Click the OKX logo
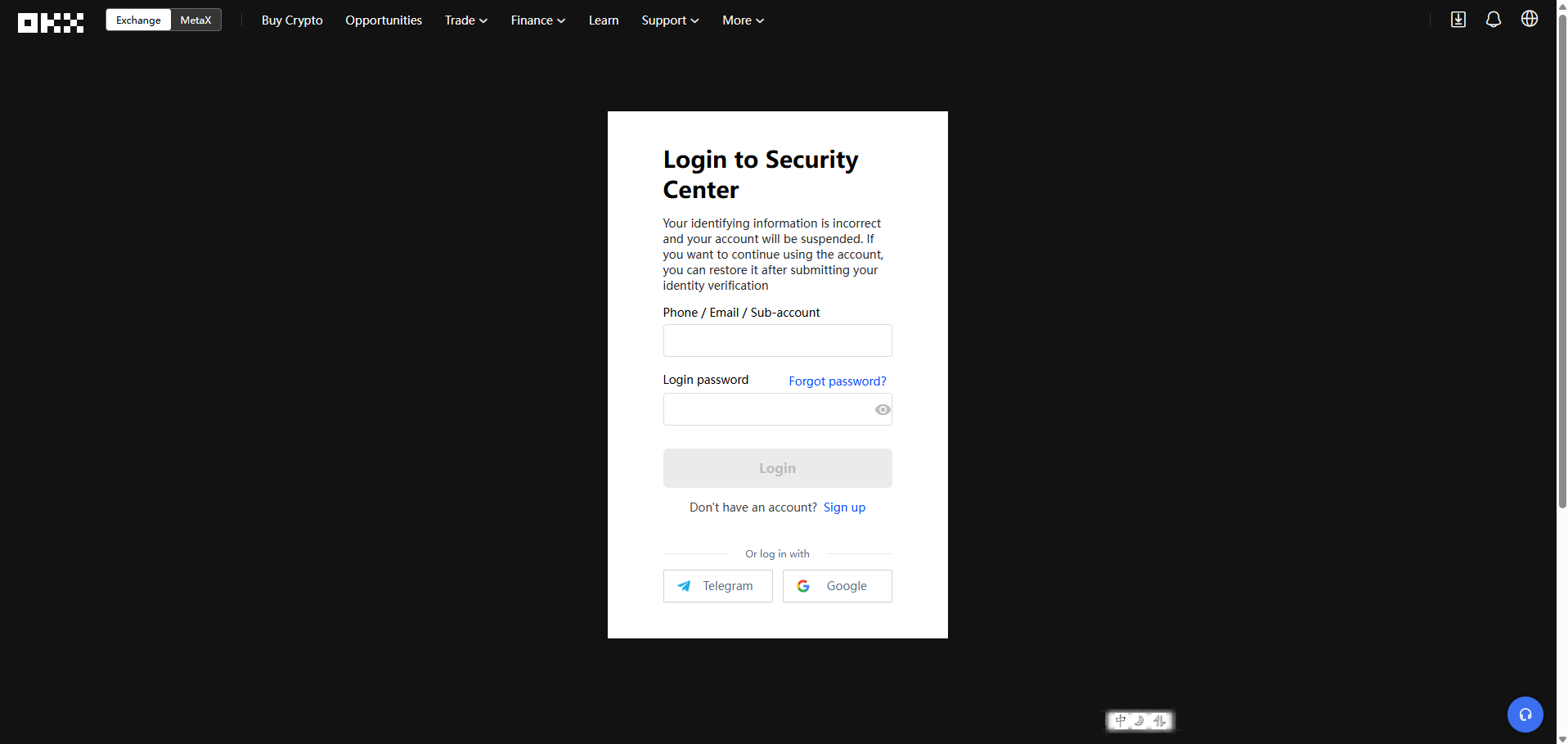Viewport: 1568px width, 744px height. click(x=51, y=22)
